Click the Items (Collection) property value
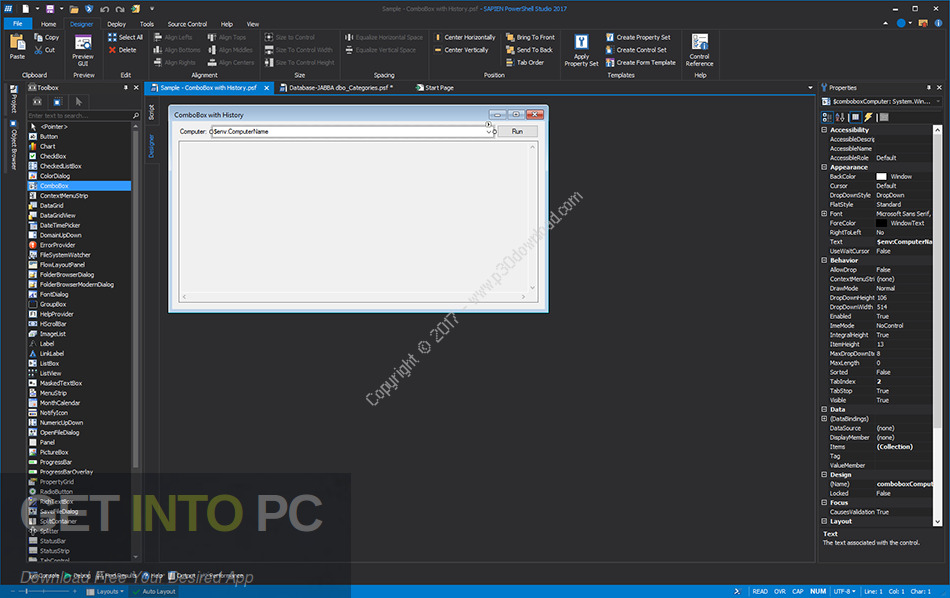This screenshot has height=598, width=950. (x=903, y=447)
